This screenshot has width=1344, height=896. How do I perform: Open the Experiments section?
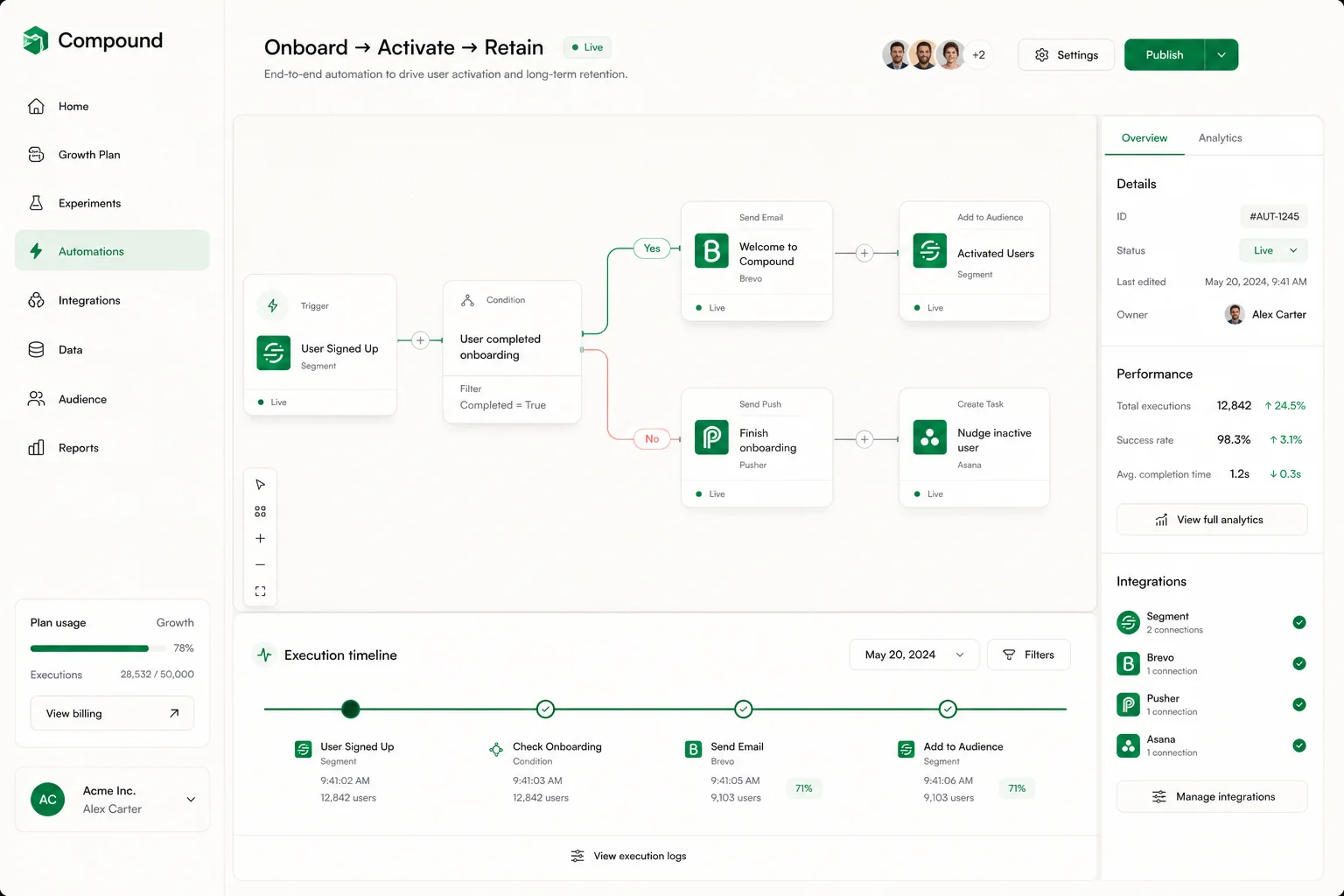point(112,203)
